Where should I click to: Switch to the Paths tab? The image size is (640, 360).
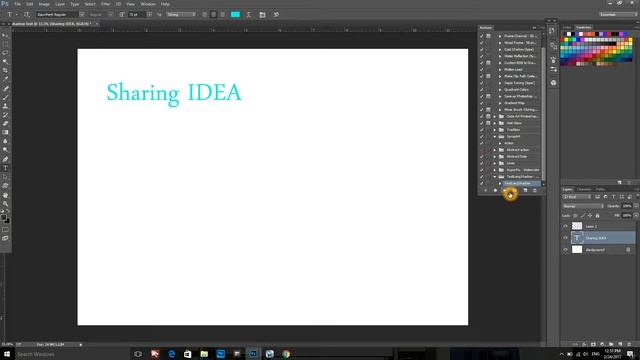point(600,189)
